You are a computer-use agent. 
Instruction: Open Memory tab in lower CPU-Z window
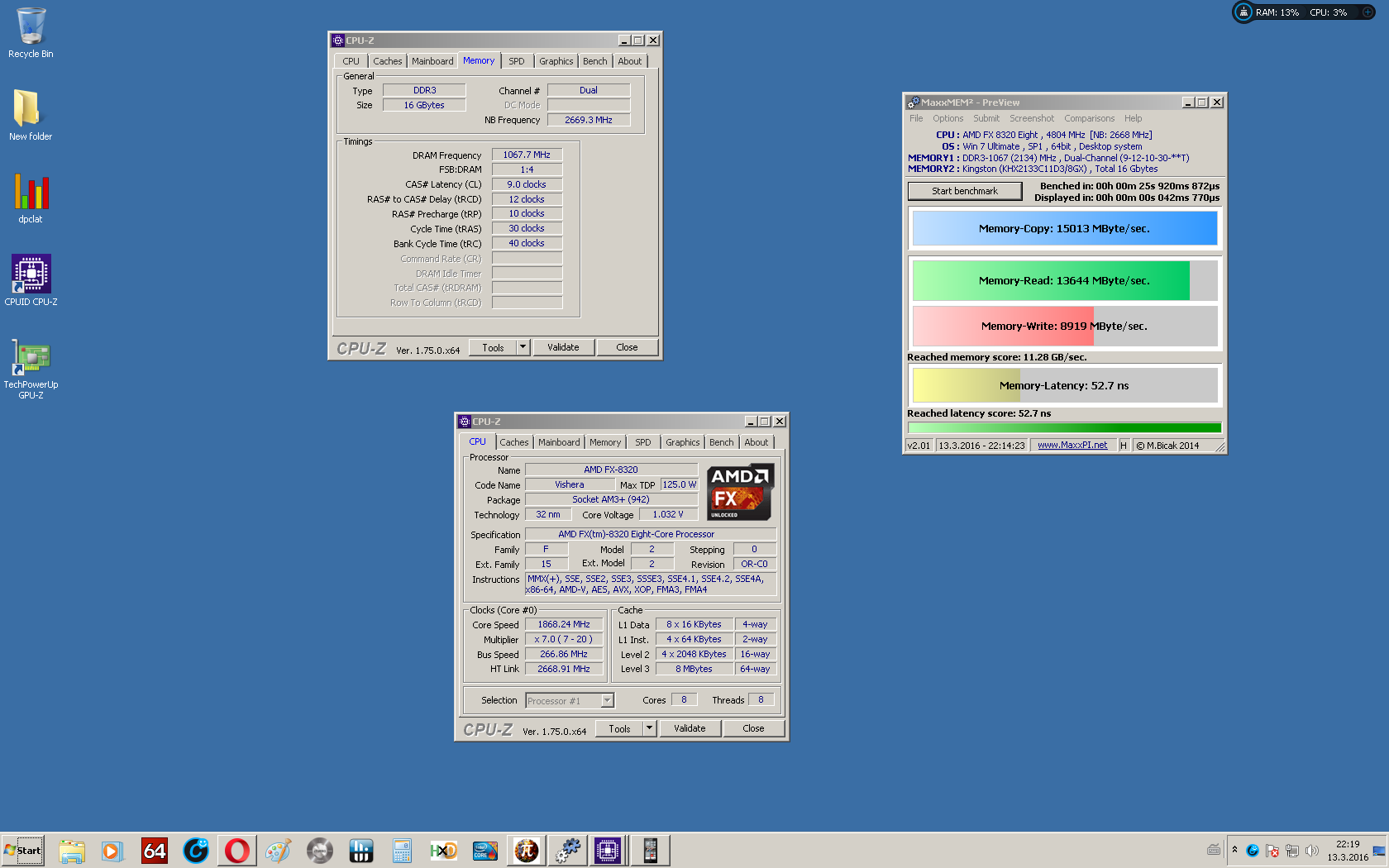tap(605, 442)
